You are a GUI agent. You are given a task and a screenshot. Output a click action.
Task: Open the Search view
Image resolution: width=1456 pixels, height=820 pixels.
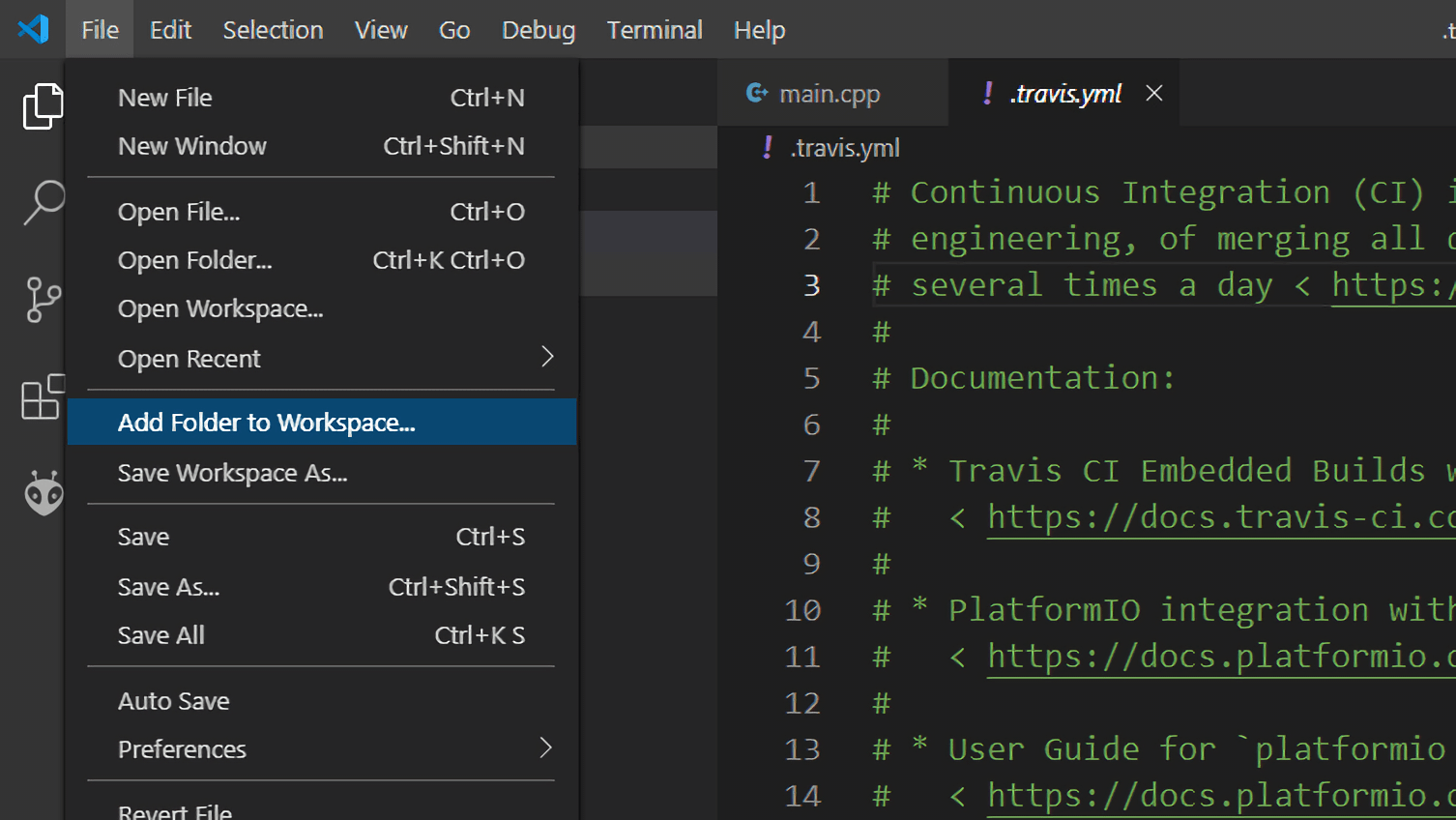tap(41, 201)
